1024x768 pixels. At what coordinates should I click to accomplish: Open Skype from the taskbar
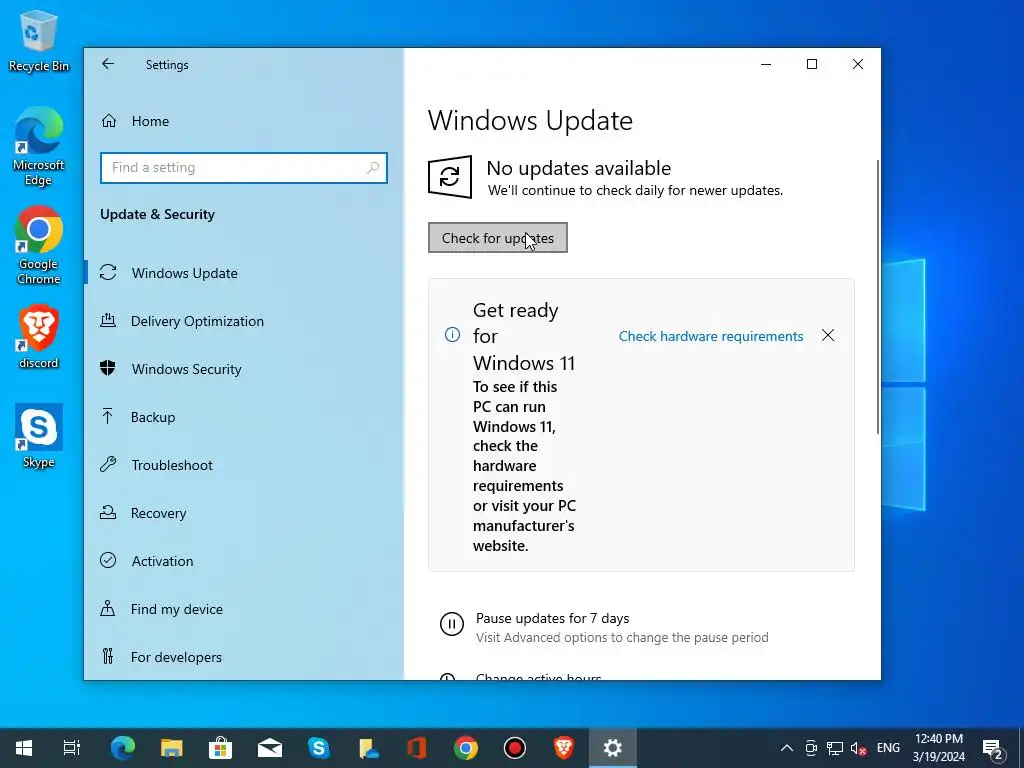click(x=319, y=748)
